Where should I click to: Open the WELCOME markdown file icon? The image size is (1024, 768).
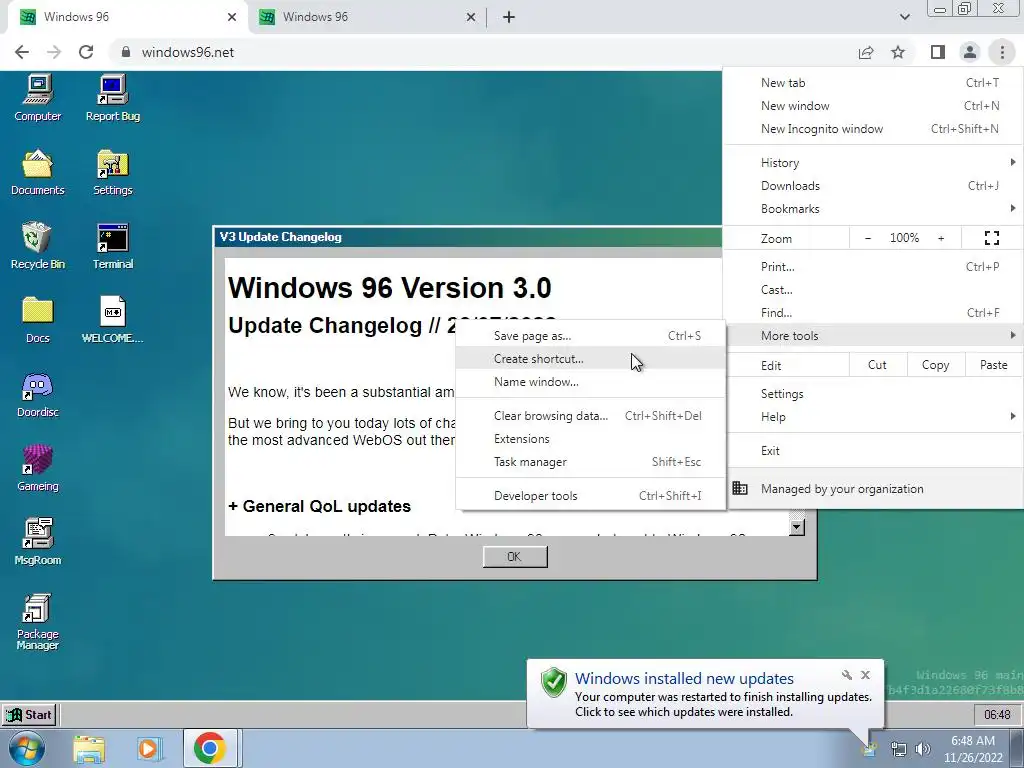[x=113, y=320]
